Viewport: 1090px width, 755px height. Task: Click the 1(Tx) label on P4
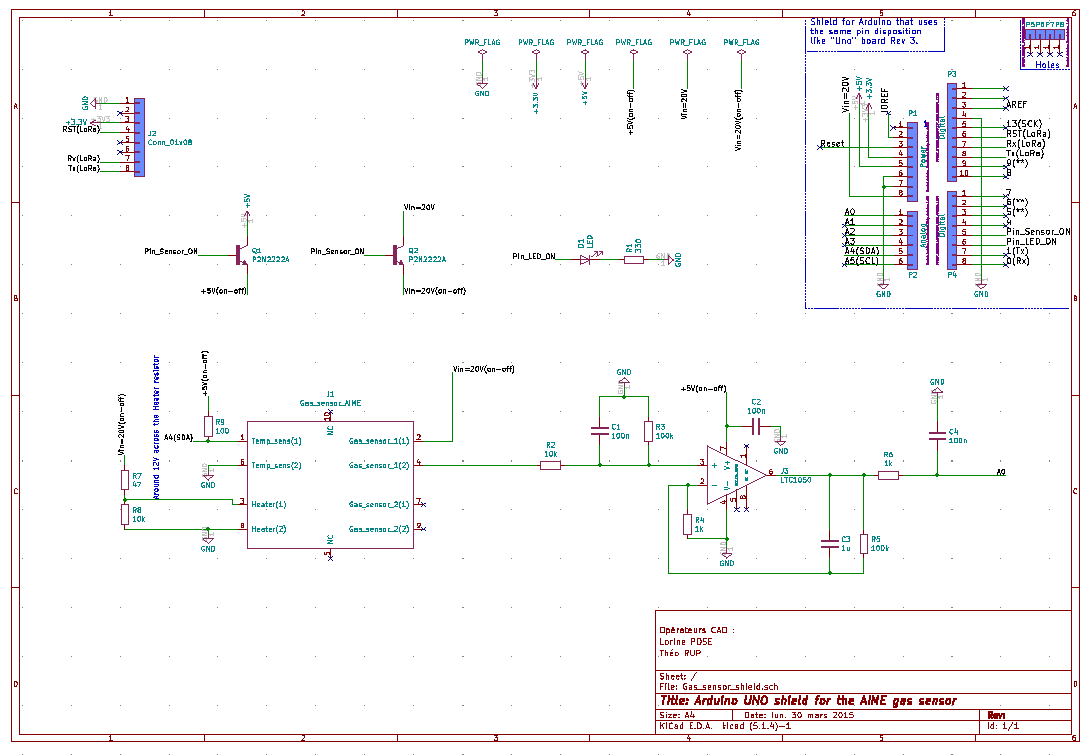click(1017, 251)
